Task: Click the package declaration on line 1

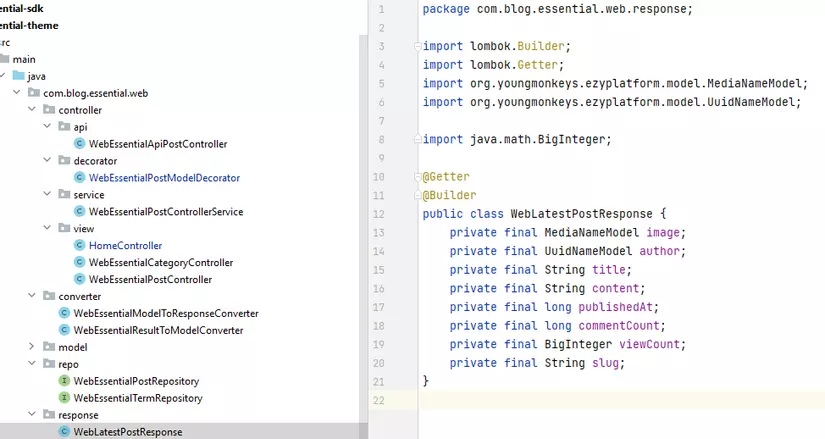Action: click(558, 9)
